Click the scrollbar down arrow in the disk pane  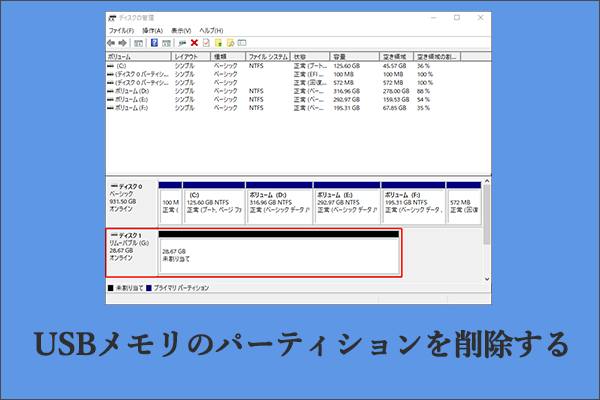pyautogui.click(x=487, y=279)
